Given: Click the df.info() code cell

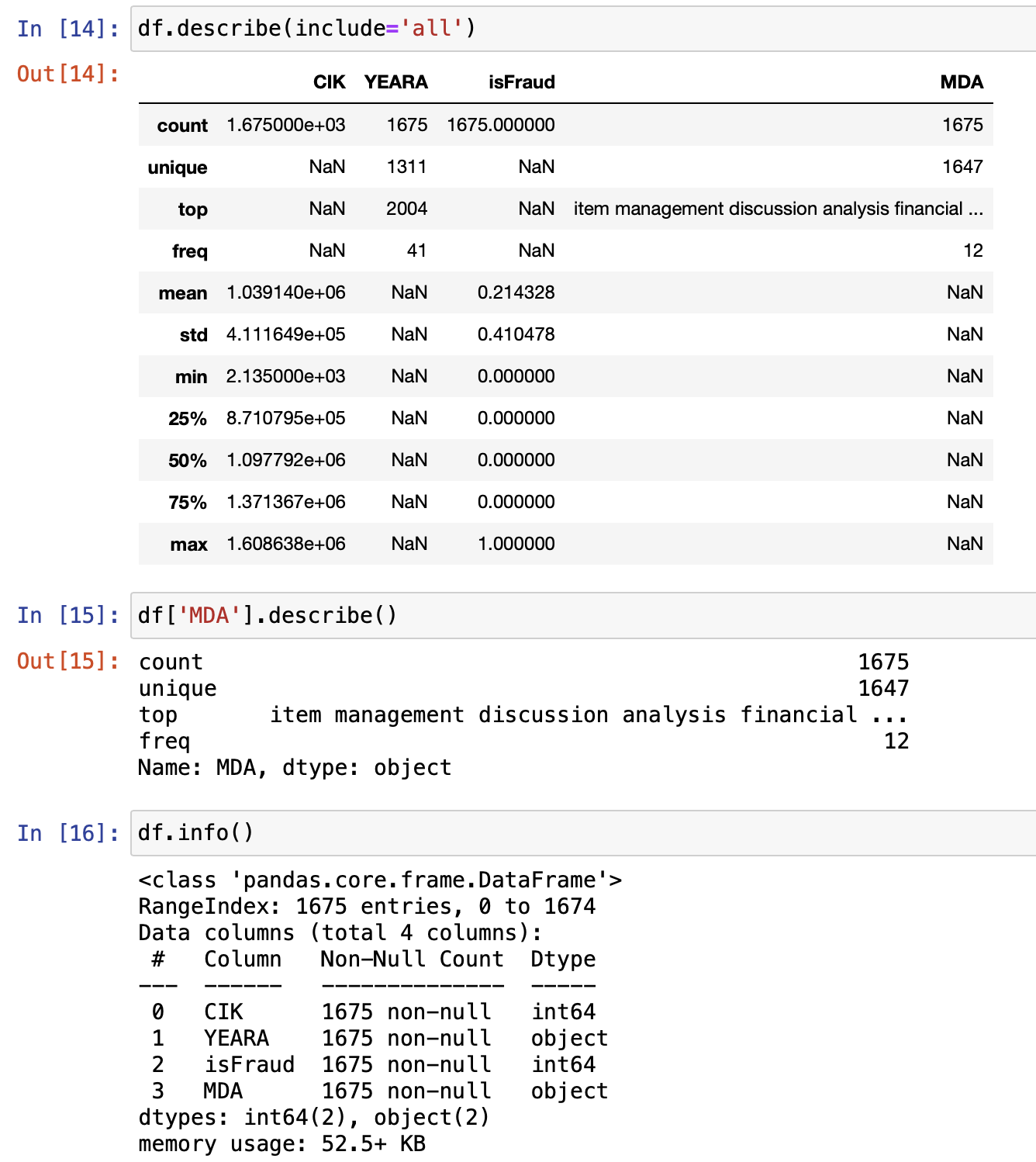Looking at the screenshot, I should [583, 833].
